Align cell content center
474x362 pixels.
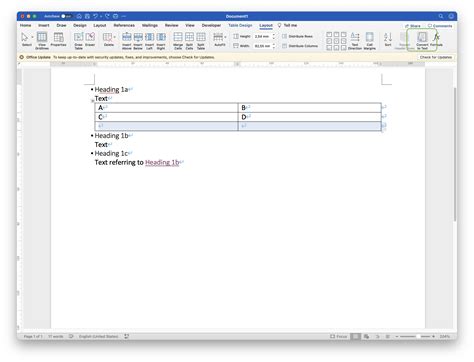pos(336,41)
